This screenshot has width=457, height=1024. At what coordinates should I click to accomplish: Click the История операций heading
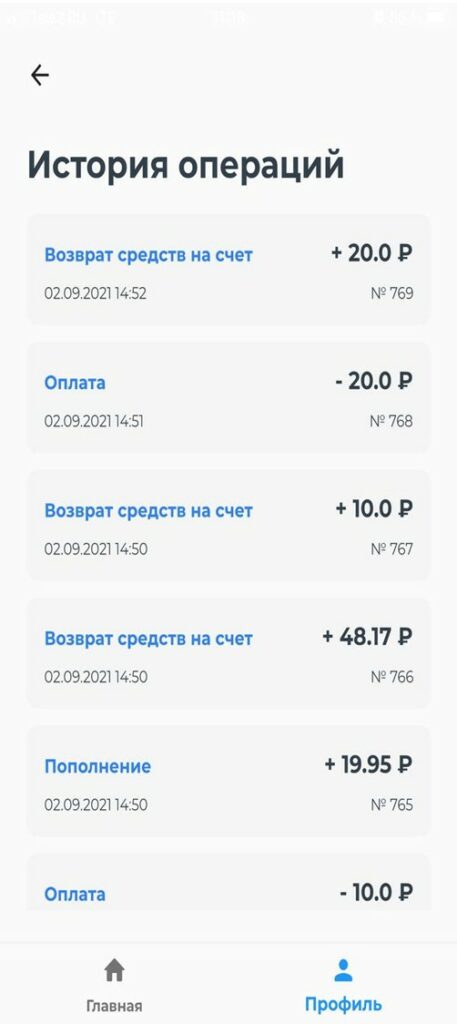tap(185, 166)
